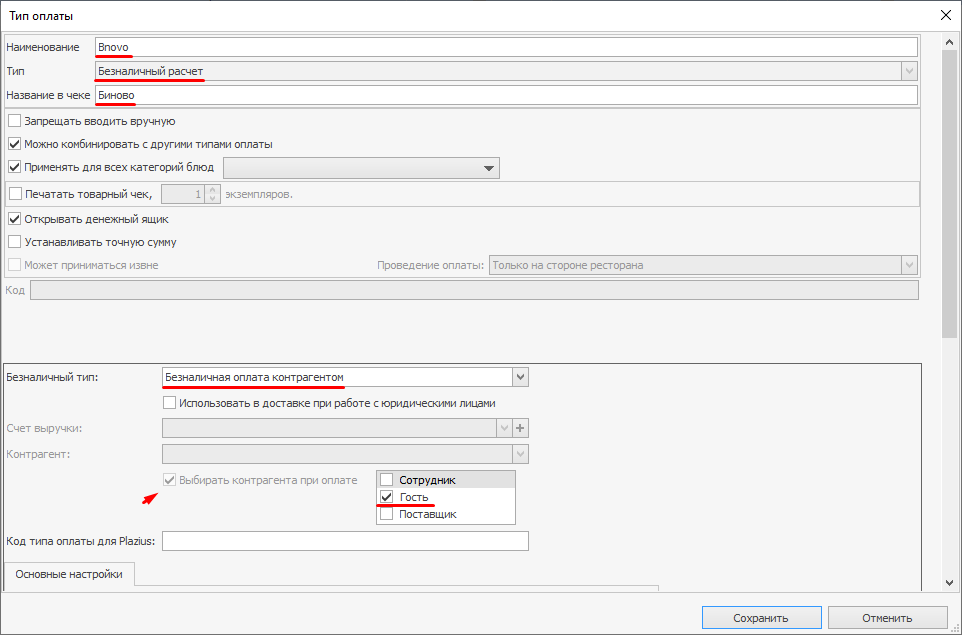
Task: Click the scrollbar down arrow
Action: [949, 583]
